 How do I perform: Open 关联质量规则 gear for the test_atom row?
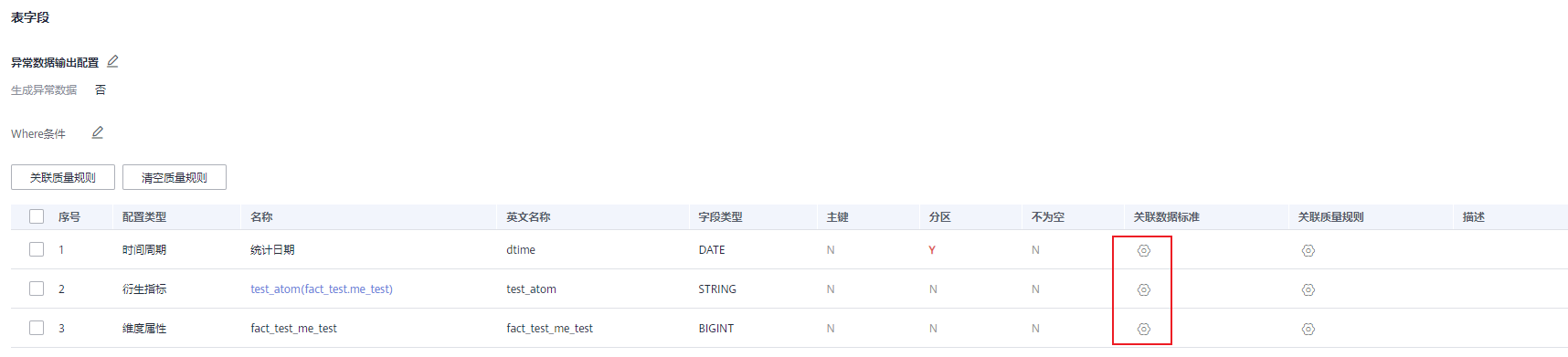click(x=1308, y=289)
